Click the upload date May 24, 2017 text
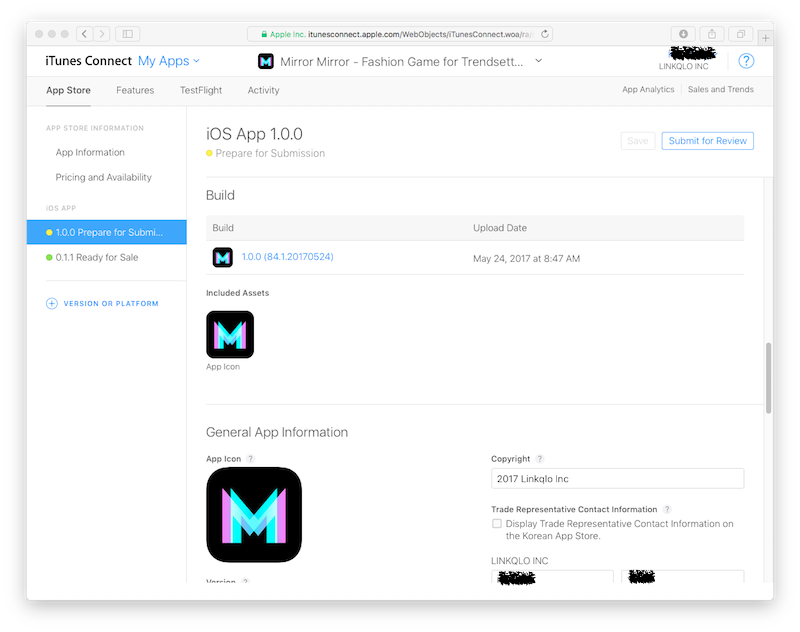The height and width of the screenshot is (632, 800). 527,259
